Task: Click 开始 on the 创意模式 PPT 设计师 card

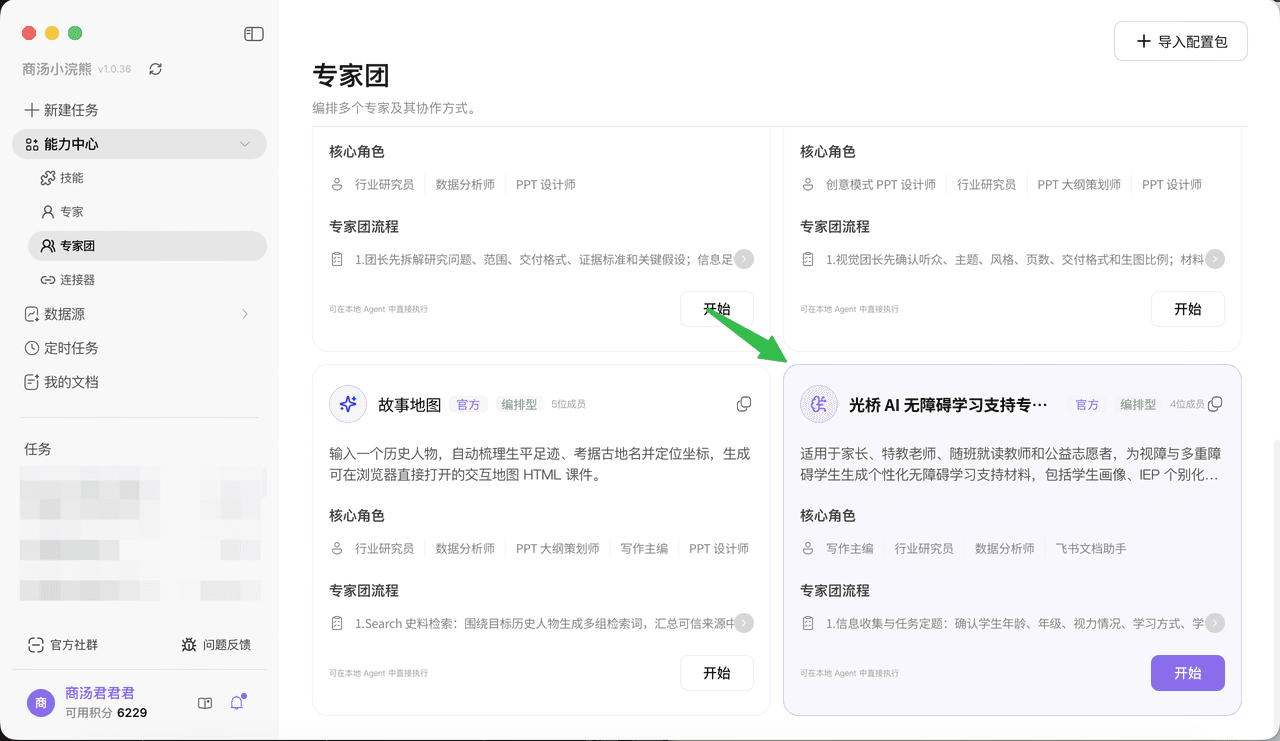Action: (1188, 309)
